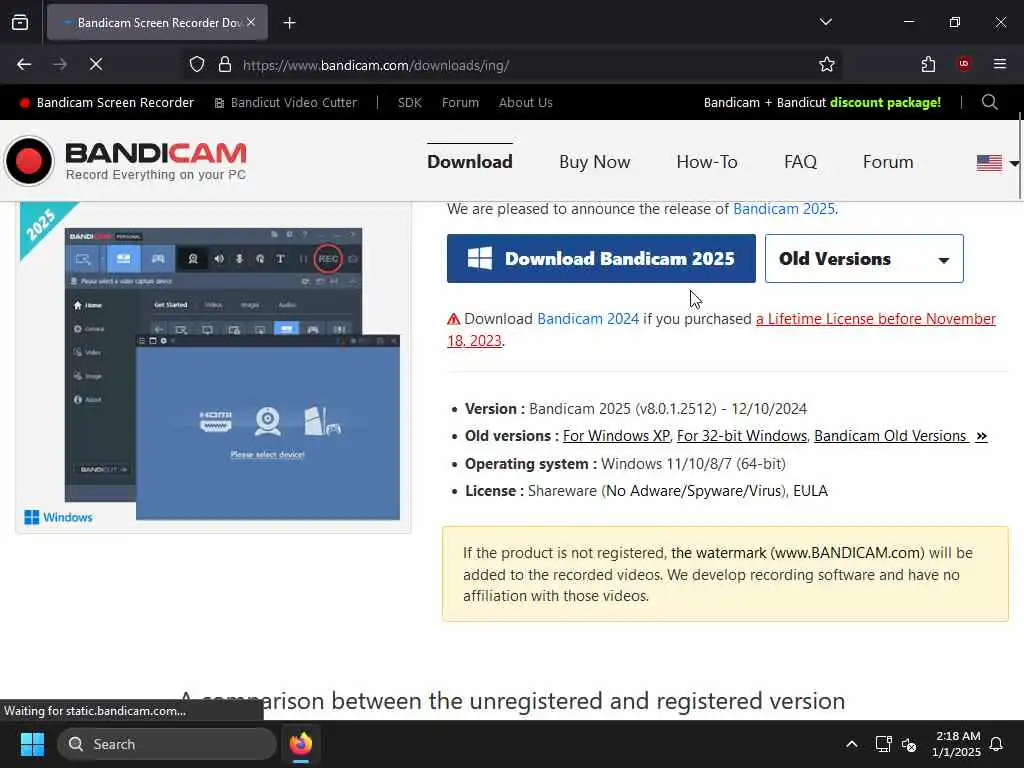Click the site security padlock icon
Image resolution: width=1024 pixels, height=768 pixels.
point(225,64)
